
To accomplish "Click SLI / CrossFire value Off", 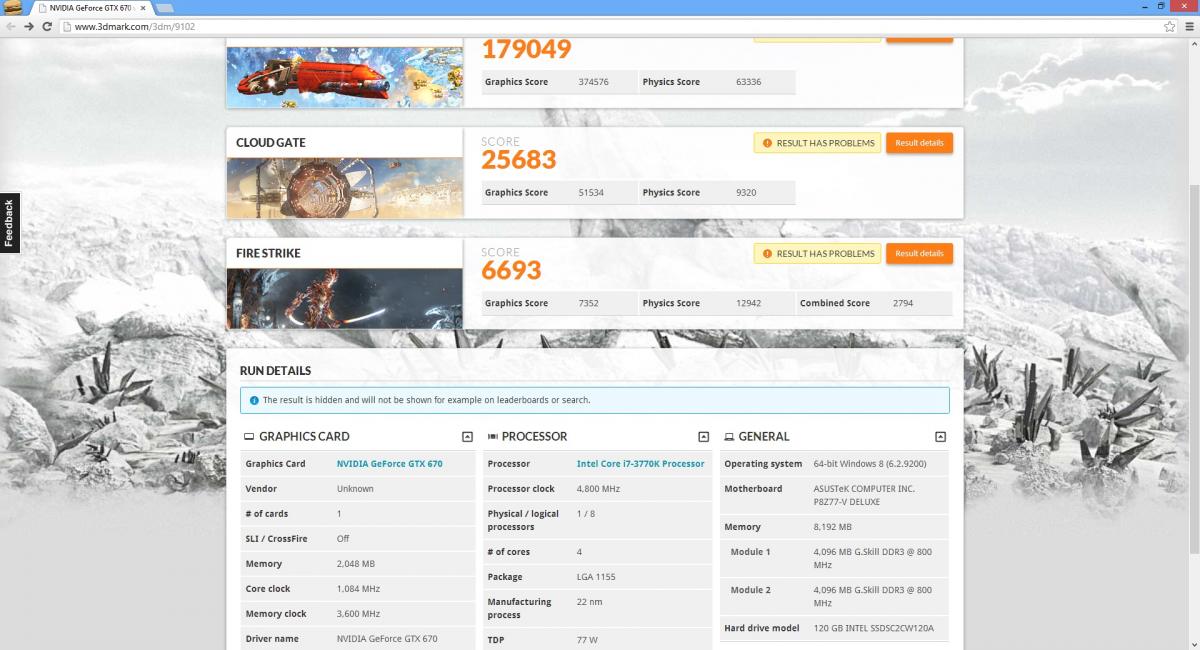I will (x=343, y=539).
